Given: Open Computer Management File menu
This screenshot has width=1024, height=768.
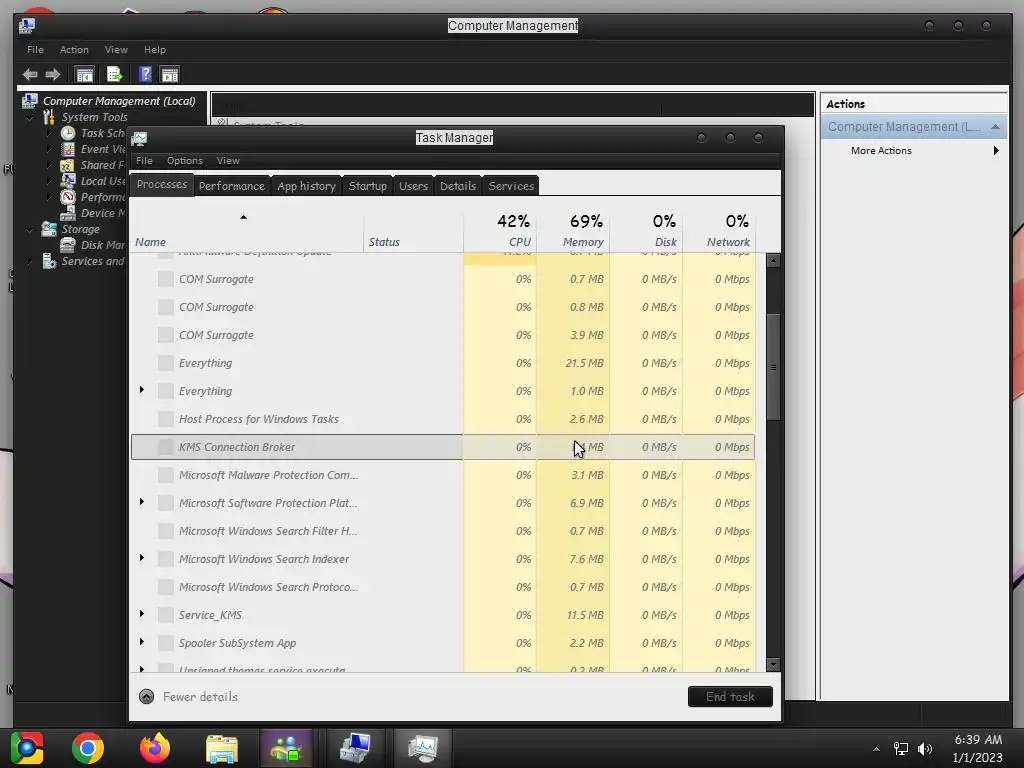Looking at the screenshot, I should (35, 50).
